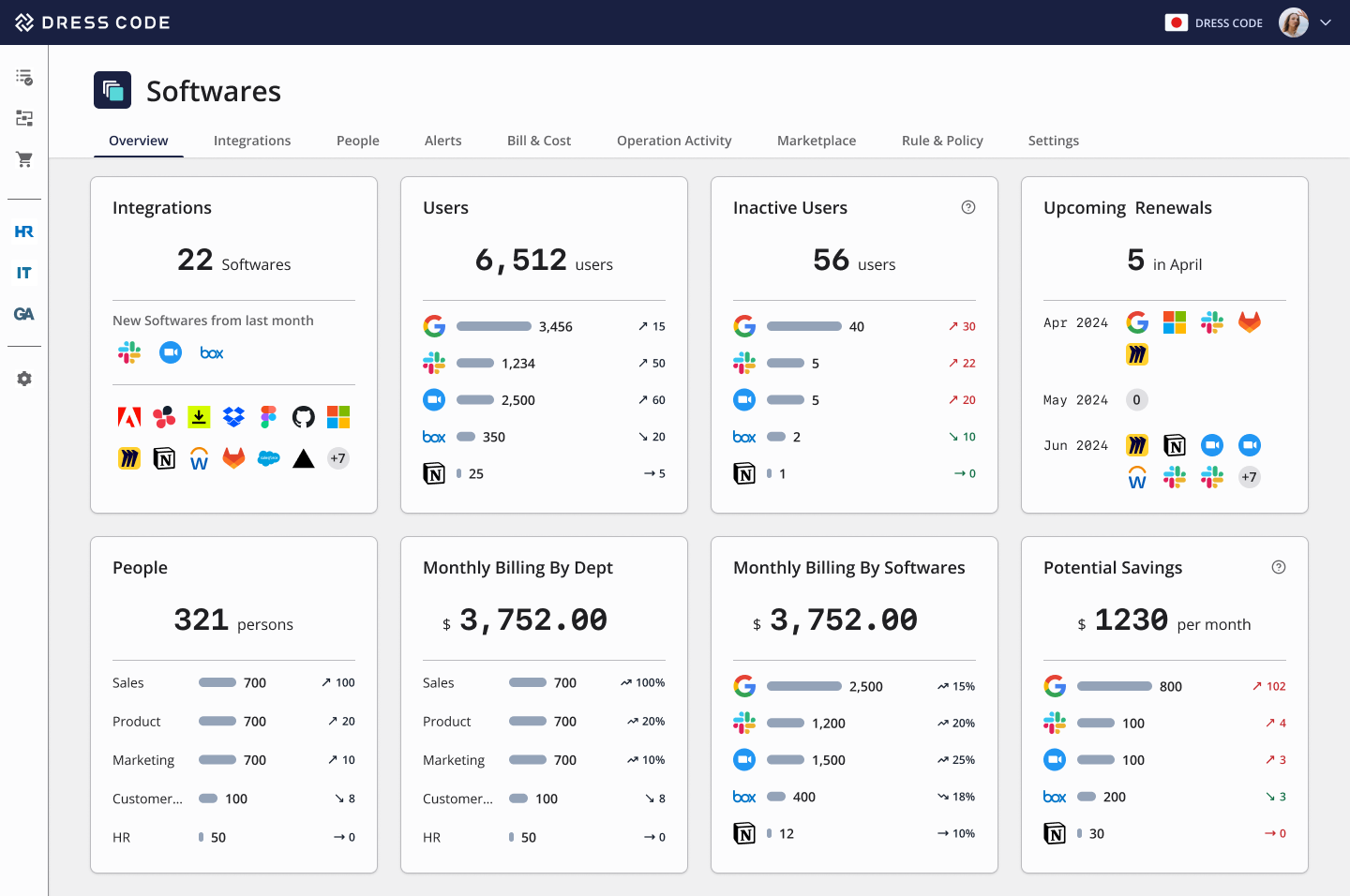Expand the +7 softwares for Jun 2024 renewals
The image size is (1350, 896).
(1250, 477)
